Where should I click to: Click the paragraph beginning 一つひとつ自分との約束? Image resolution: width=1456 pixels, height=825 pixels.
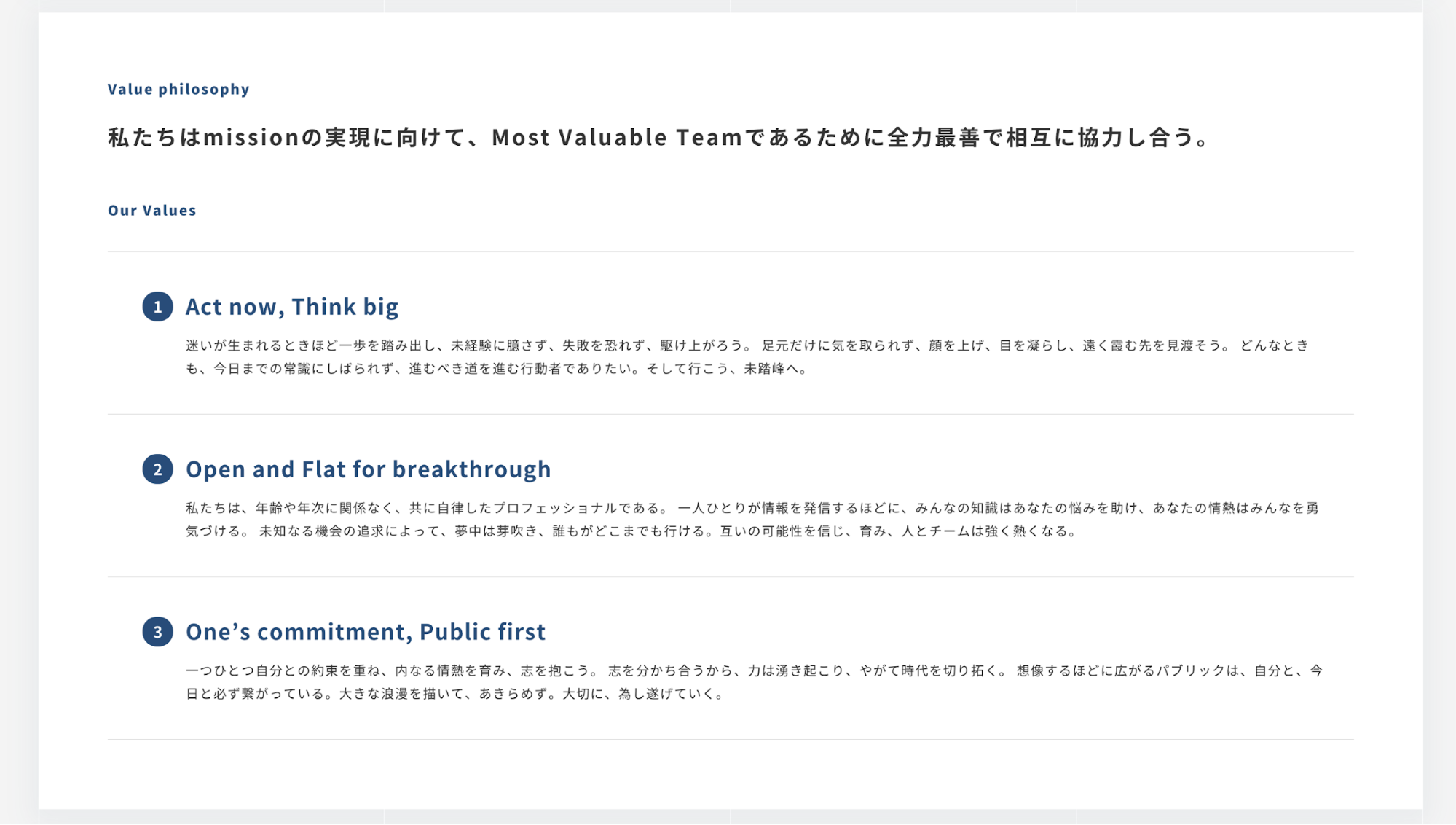tap(754, 682)
